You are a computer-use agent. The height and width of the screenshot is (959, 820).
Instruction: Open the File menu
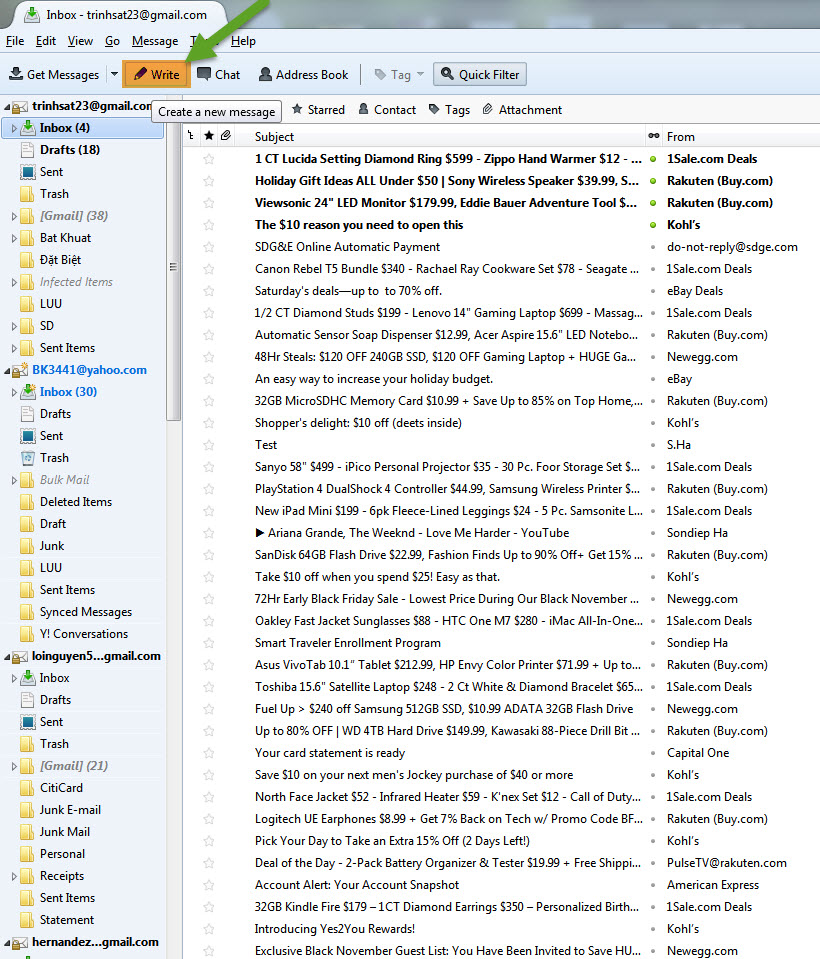click(15, 41)
